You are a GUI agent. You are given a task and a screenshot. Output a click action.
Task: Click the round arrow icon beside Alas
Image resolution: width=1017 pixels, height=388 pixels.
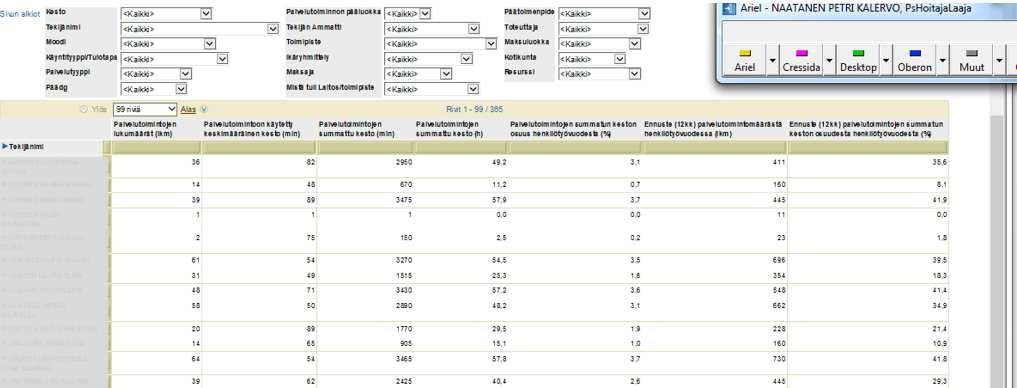point(204,110)
